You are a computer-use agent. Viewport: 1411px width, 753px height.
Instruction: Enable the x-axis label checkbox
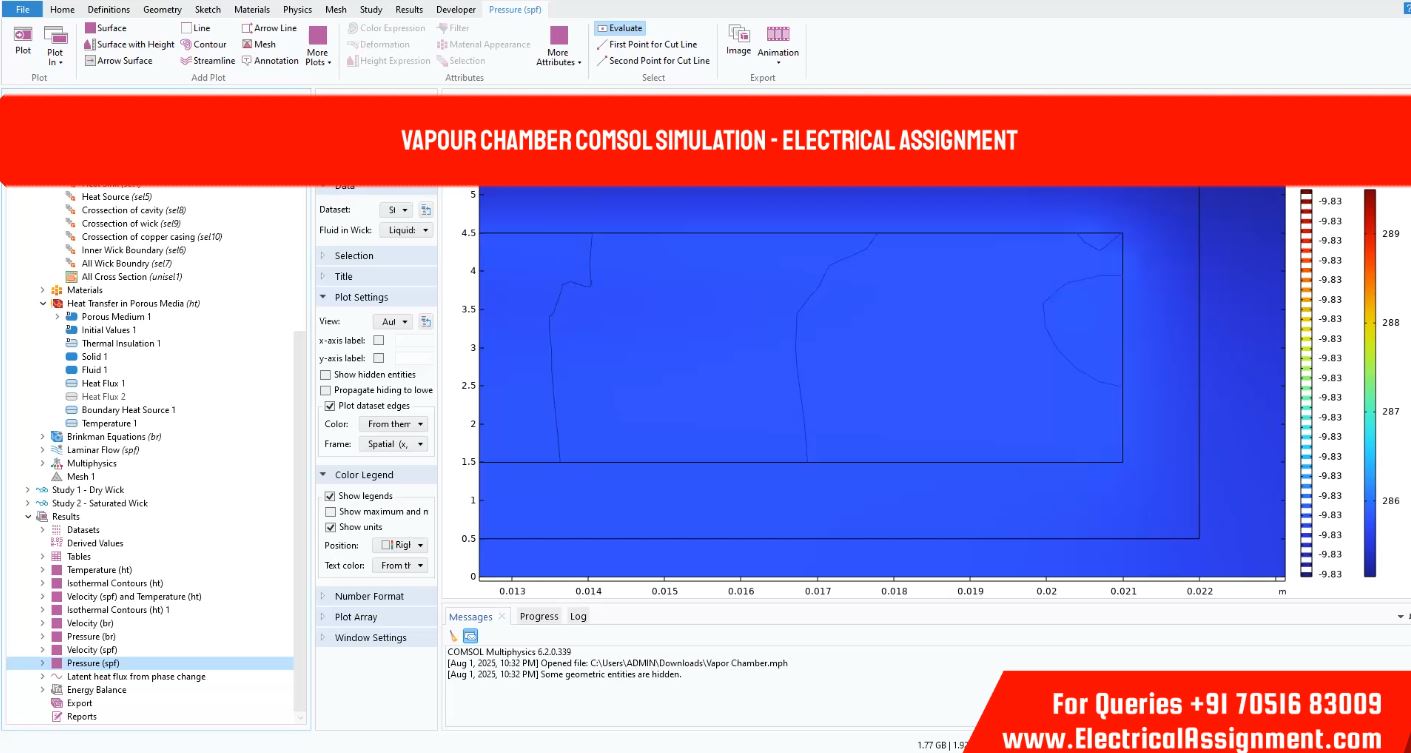click(x=379, y=341)
